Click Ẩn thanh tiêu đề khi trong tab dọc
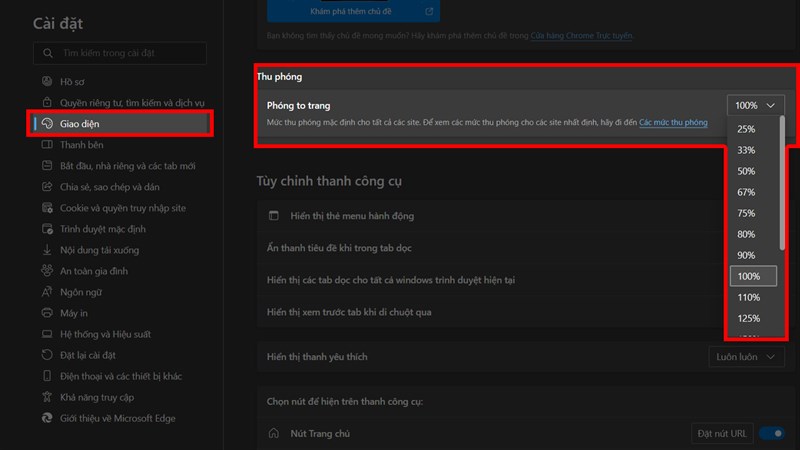Image resolution: width=800 pixels, height=450 pixels. (x=339, y=248)
